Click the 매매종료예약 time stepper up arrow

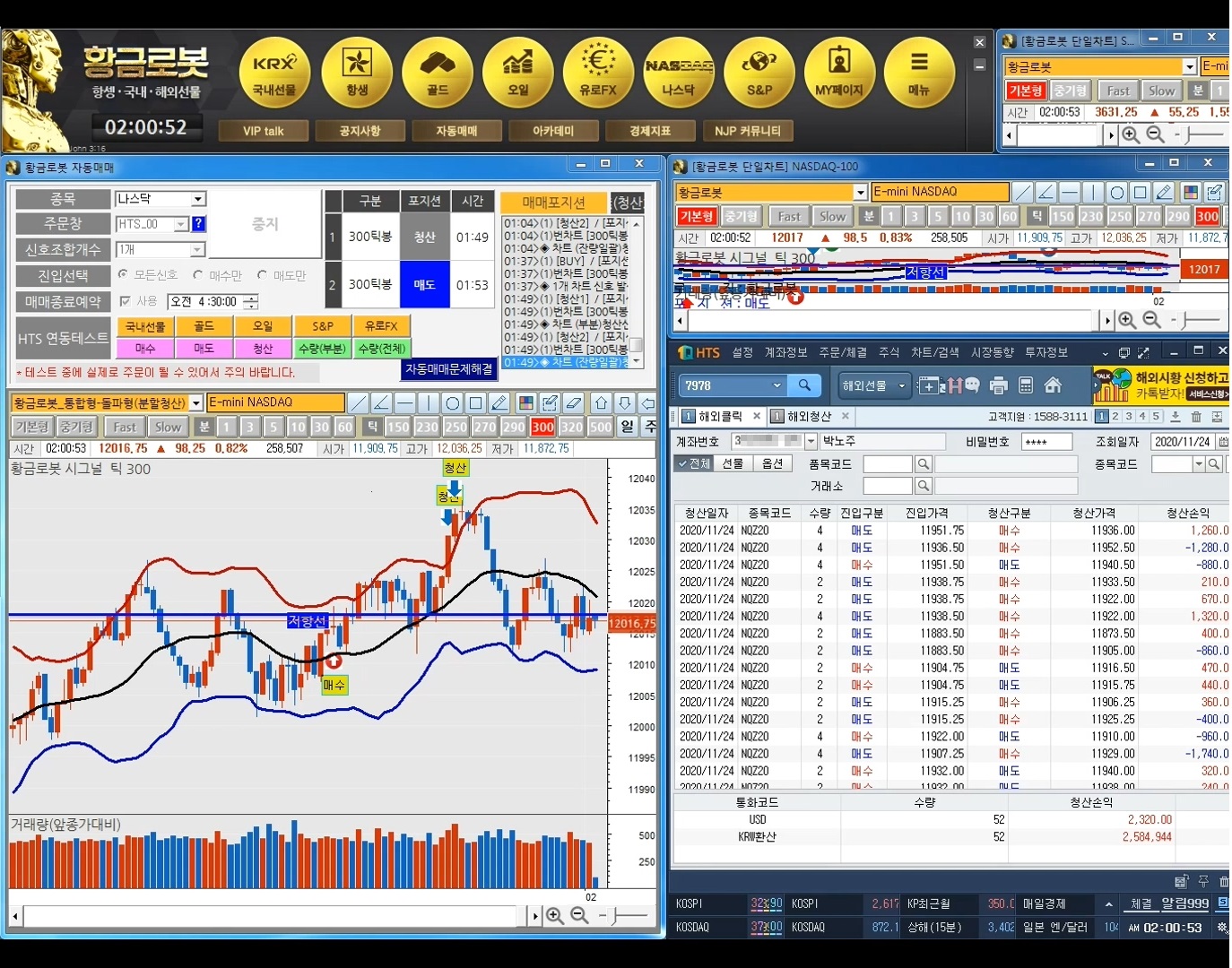pyautogui.click(x=251, y=298)
